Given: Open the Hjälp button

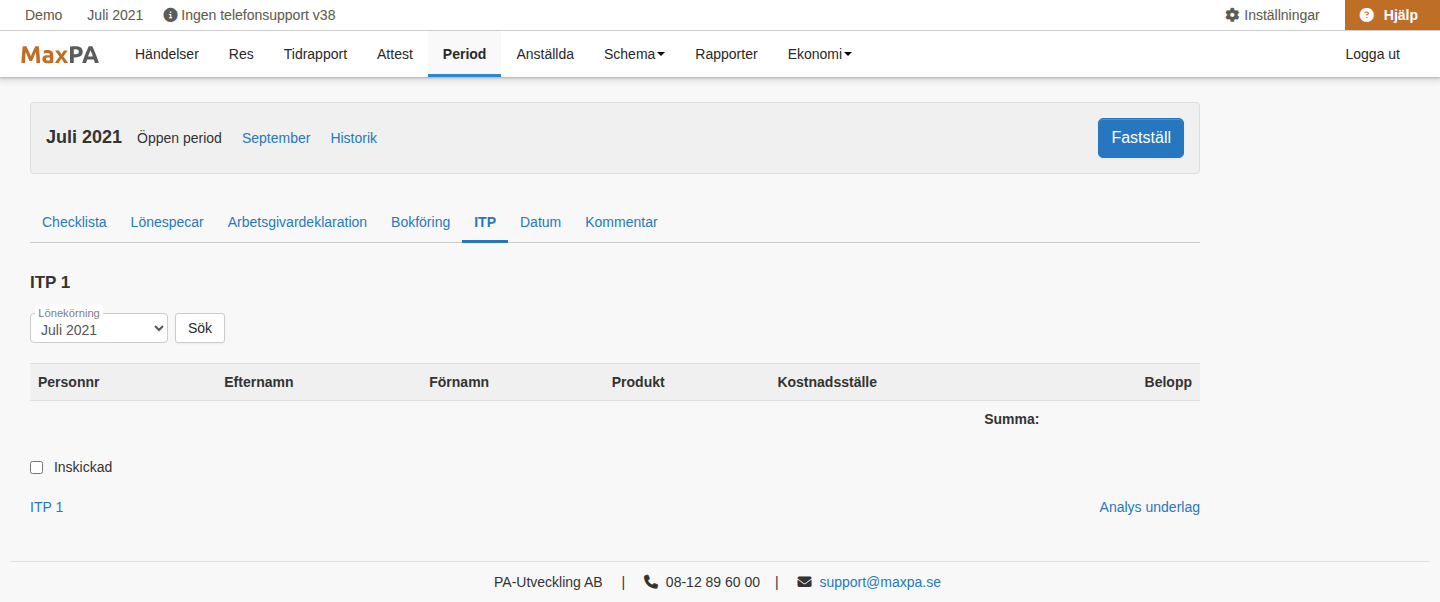Looking at the screenshot, I should coord(1392,15).
